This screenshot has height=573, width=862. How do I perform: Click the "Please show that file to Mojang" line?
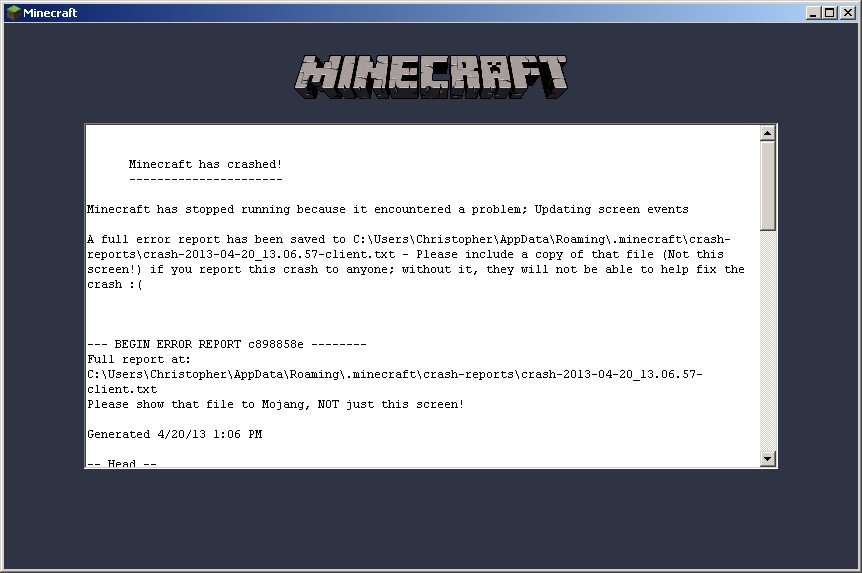(x=275, y=404)
